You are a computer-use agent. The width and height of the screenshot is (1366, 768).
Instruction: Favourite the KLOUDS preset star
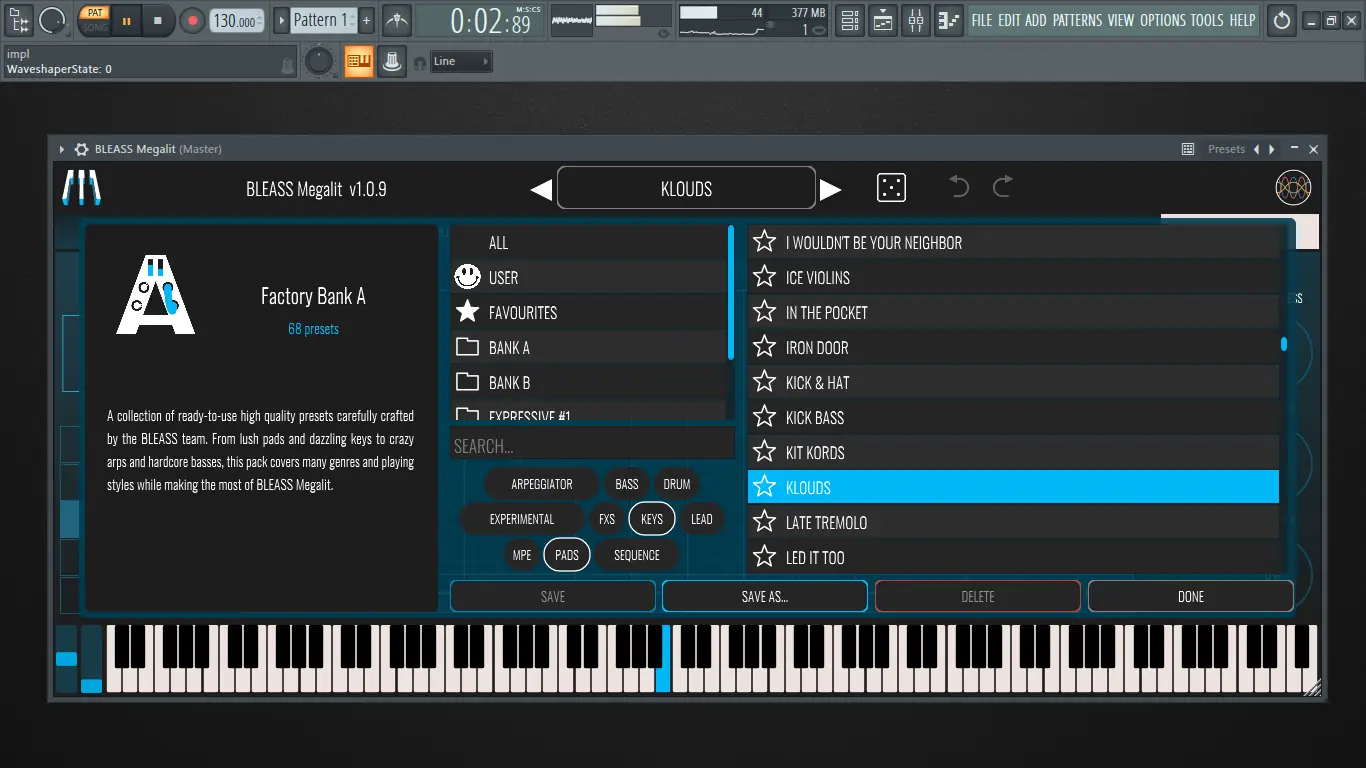(765, 487)
